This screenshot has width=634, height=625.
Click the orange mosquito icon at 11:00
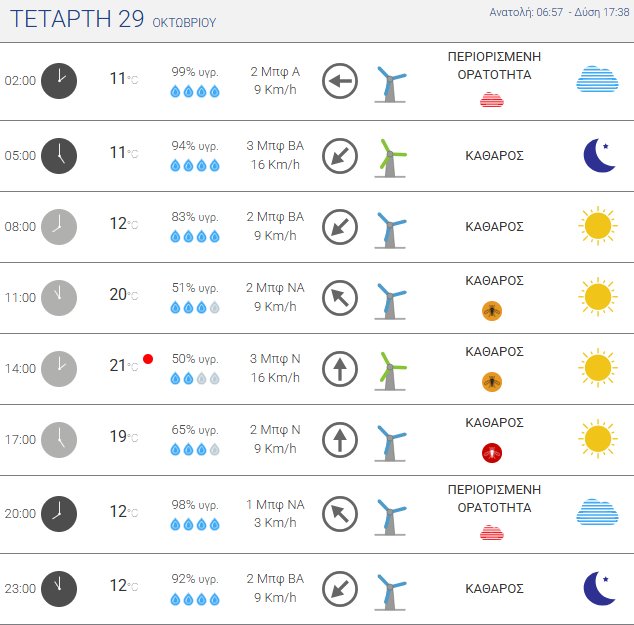(492, 310)
